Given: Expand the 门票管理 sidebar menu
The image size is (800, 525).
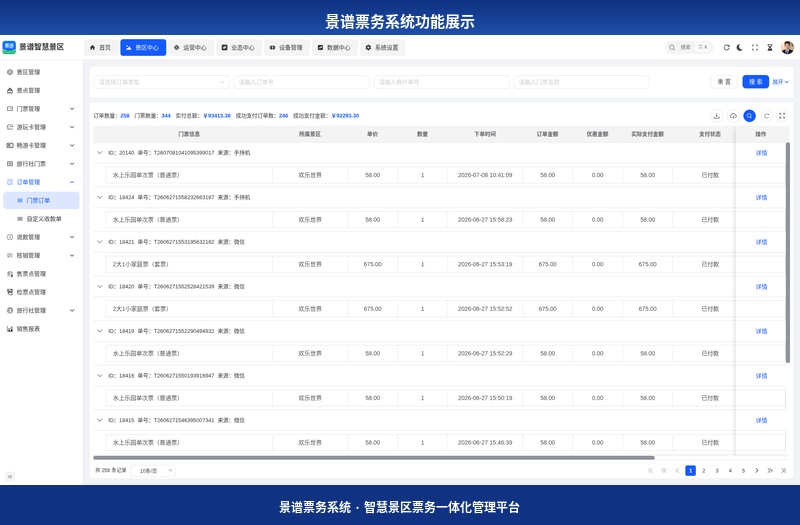Looking at the screenshot, I should tap(41, 109).
